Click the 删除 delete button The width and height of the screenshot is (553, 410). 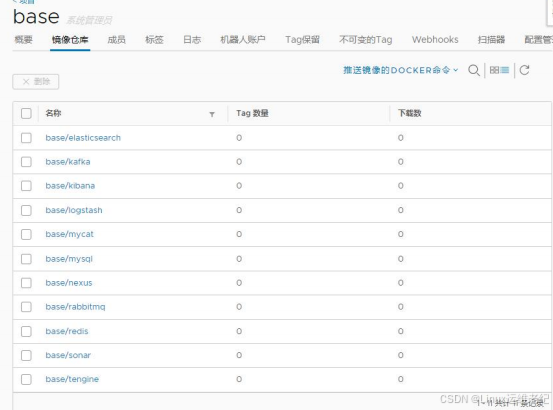(36, 82)
